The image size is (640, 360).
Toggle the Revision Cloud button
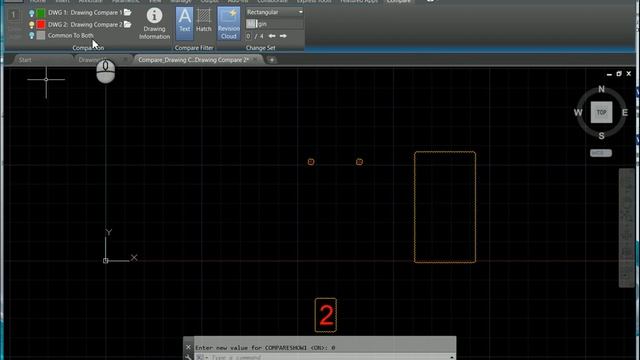[x=229, y=23]
